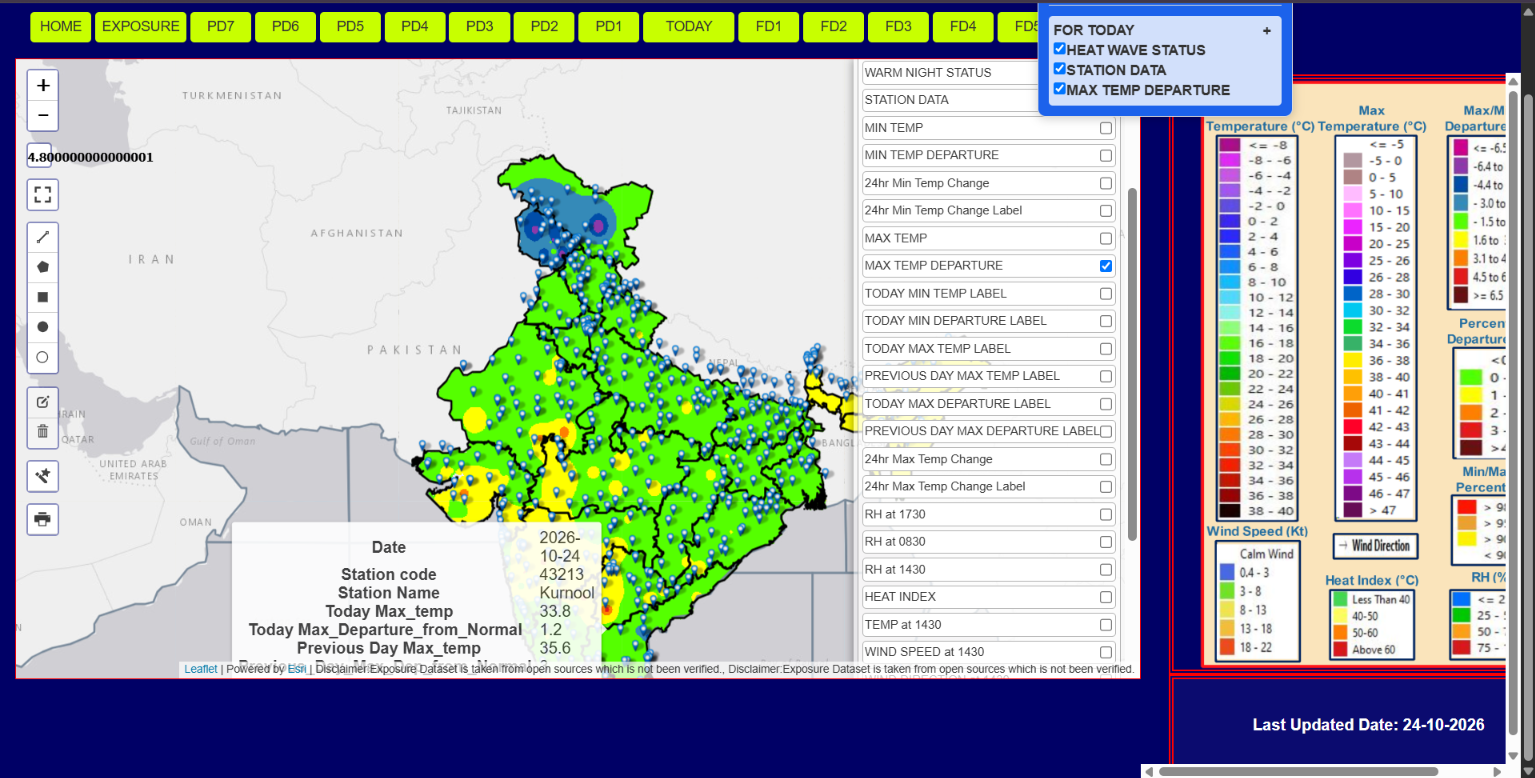Select the FD4 forecast tab
The height and width of the screenshot is (778, 1535).
coord(963,27)
